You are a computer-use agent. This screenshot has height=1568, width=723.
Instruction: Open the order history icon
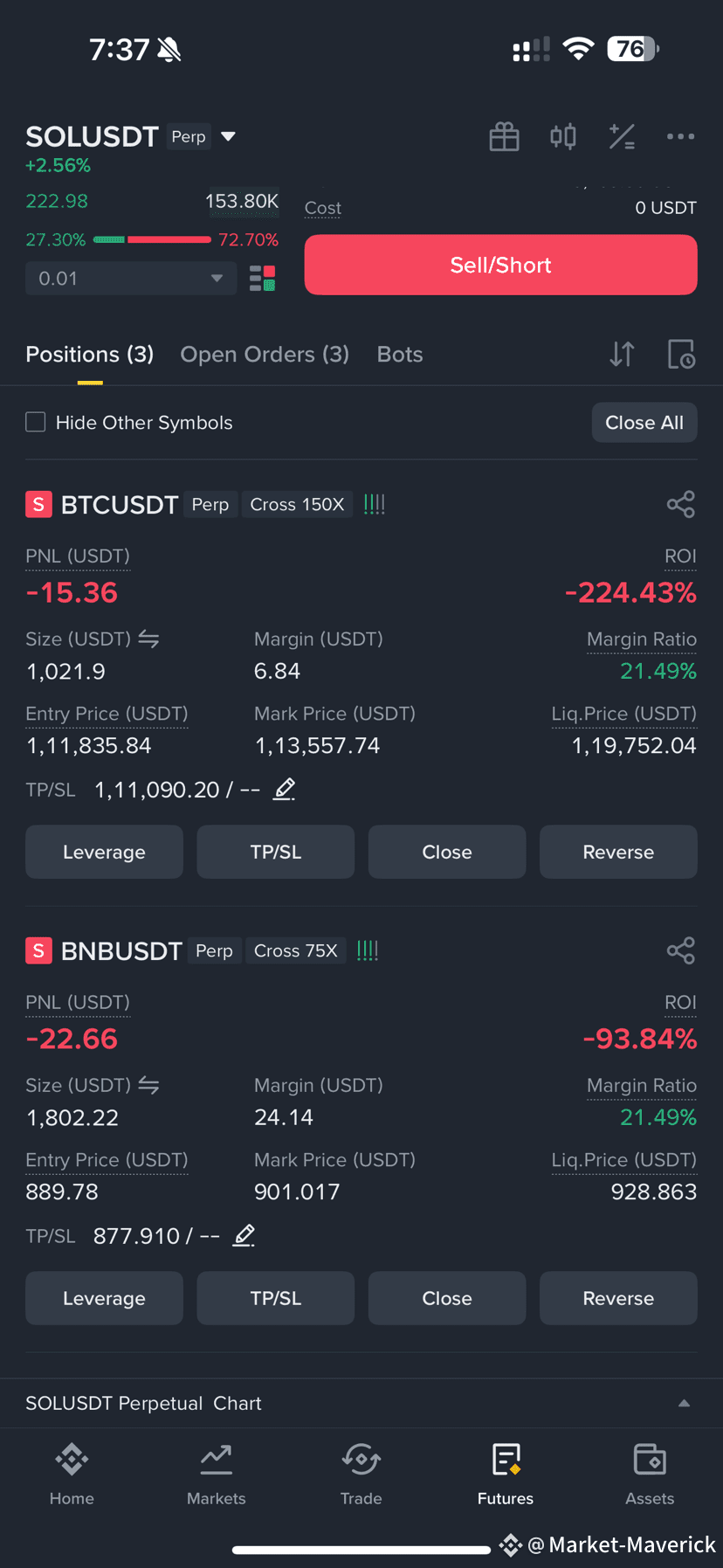click(x=681, y=354)
